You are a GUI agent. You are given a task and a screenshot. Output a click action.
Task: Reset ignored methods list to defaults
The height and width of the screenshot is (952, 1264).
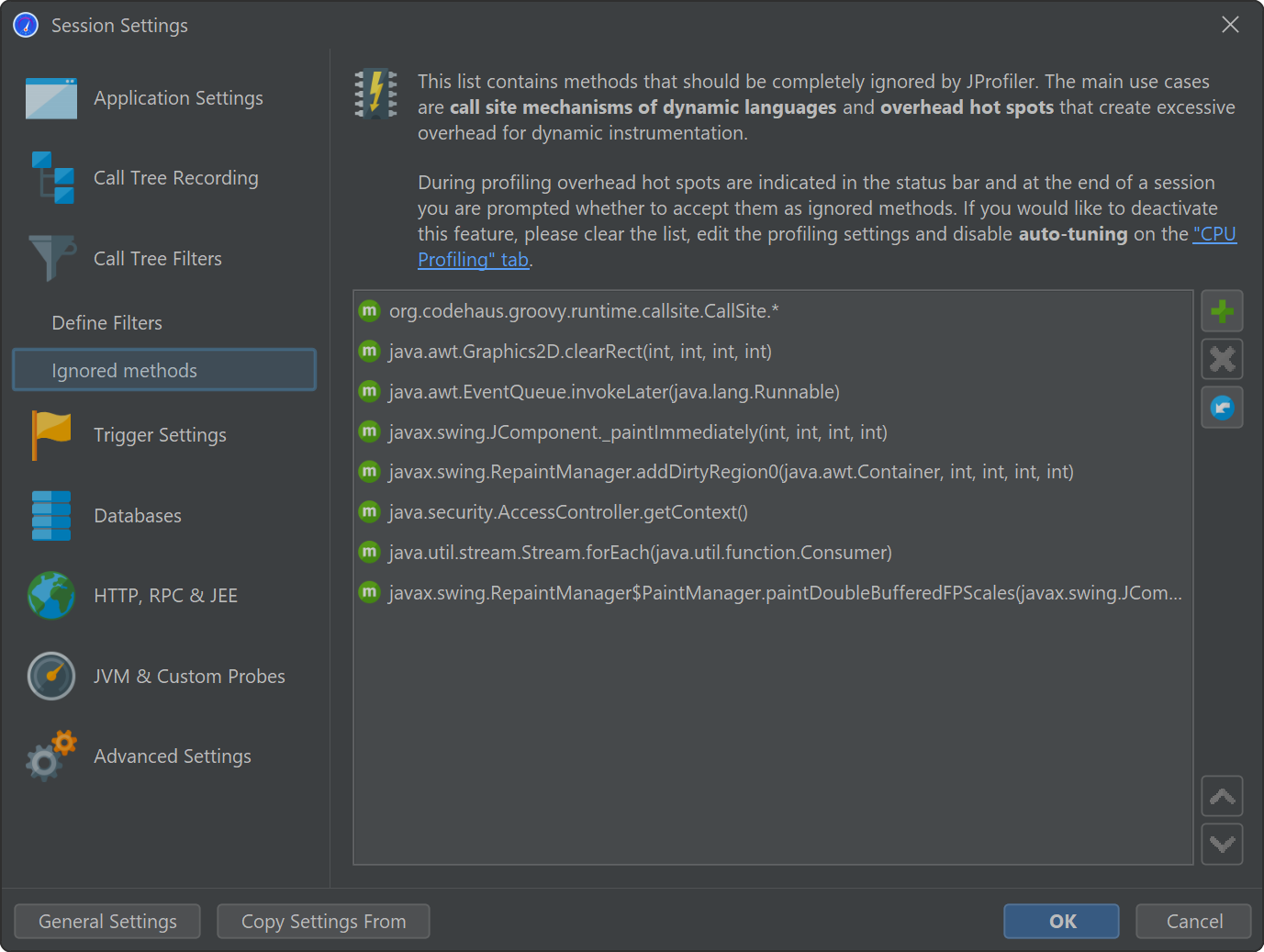point(1222,407)
